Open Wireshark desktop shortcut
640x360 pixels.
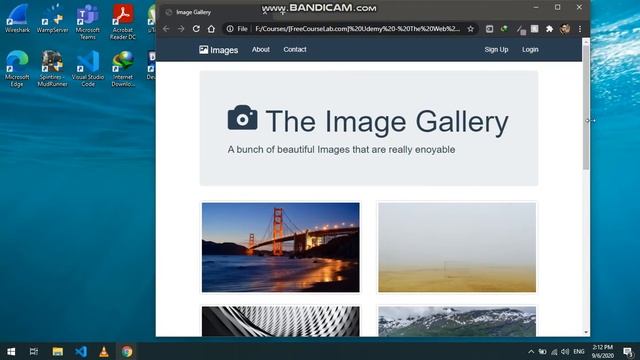[18, 18]
